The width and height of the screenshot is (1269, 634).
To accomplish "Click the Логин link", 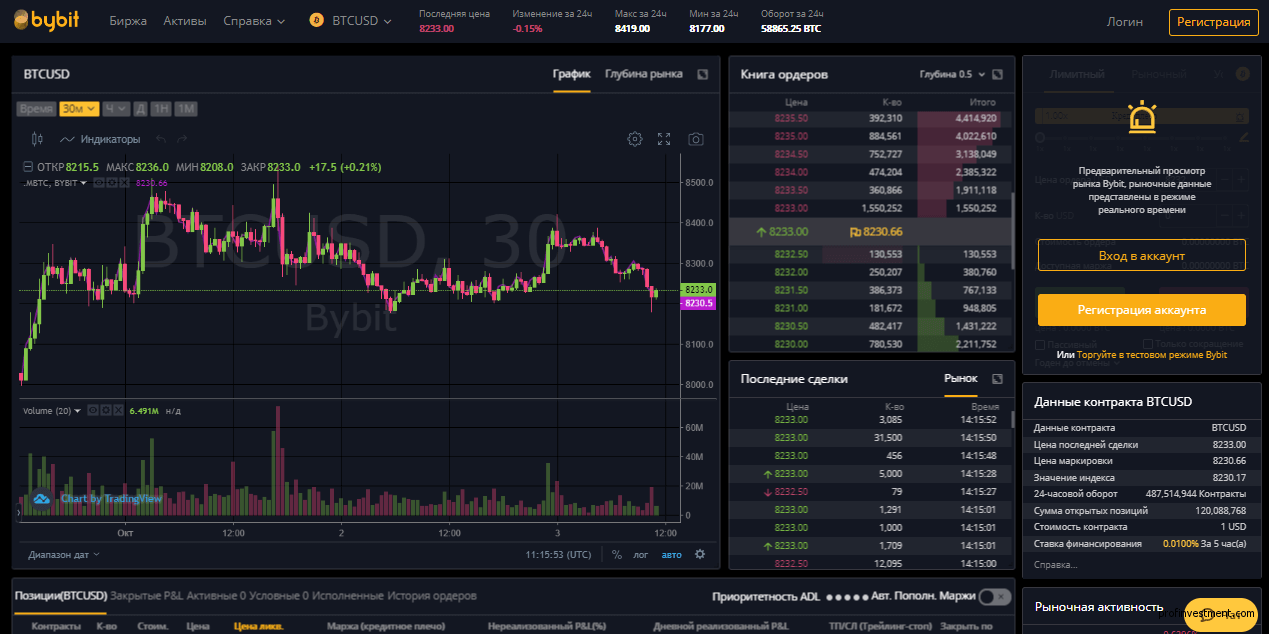I will [x=1125, y=21].
